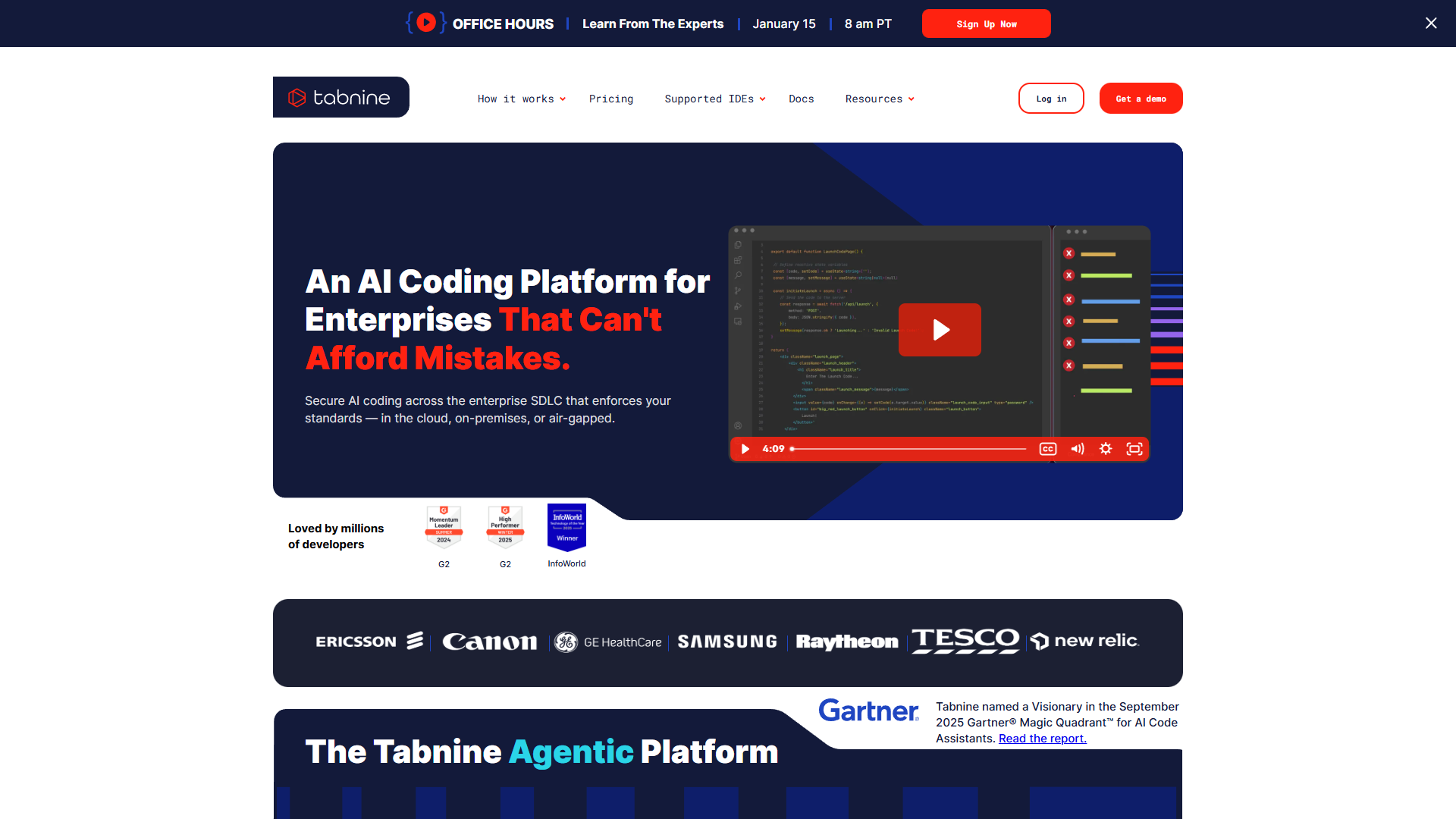Open the Pricing page from the navigation

click(610, 99)
